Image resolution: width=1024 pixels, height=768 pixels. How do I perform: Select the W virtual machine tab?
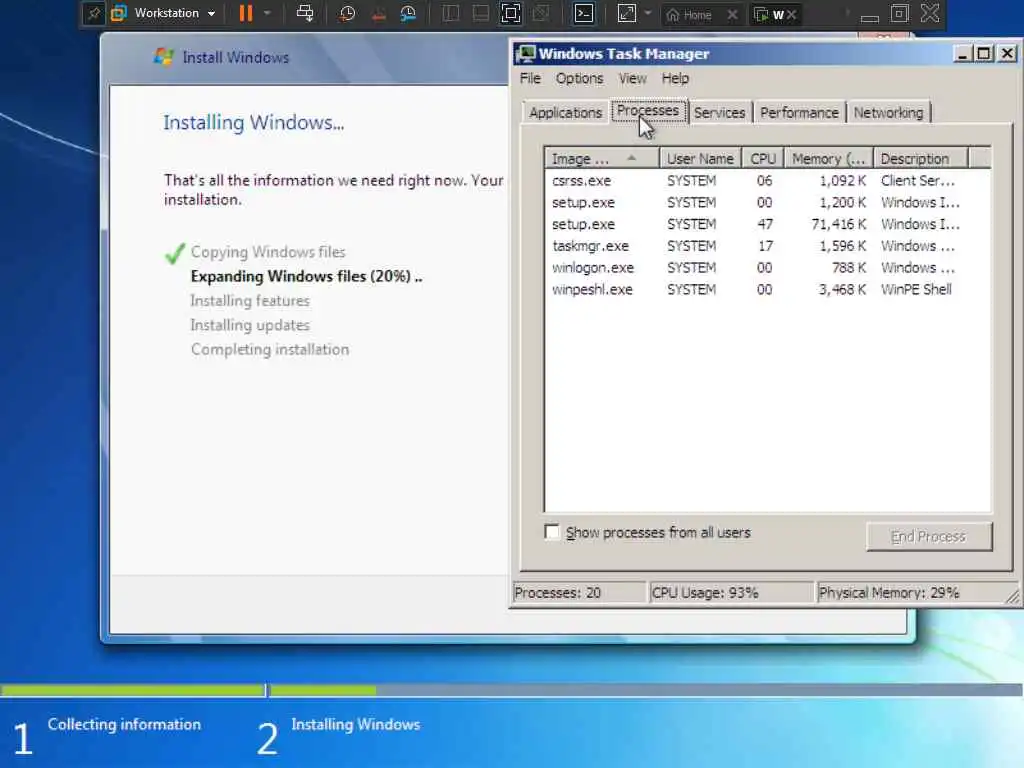769,14
